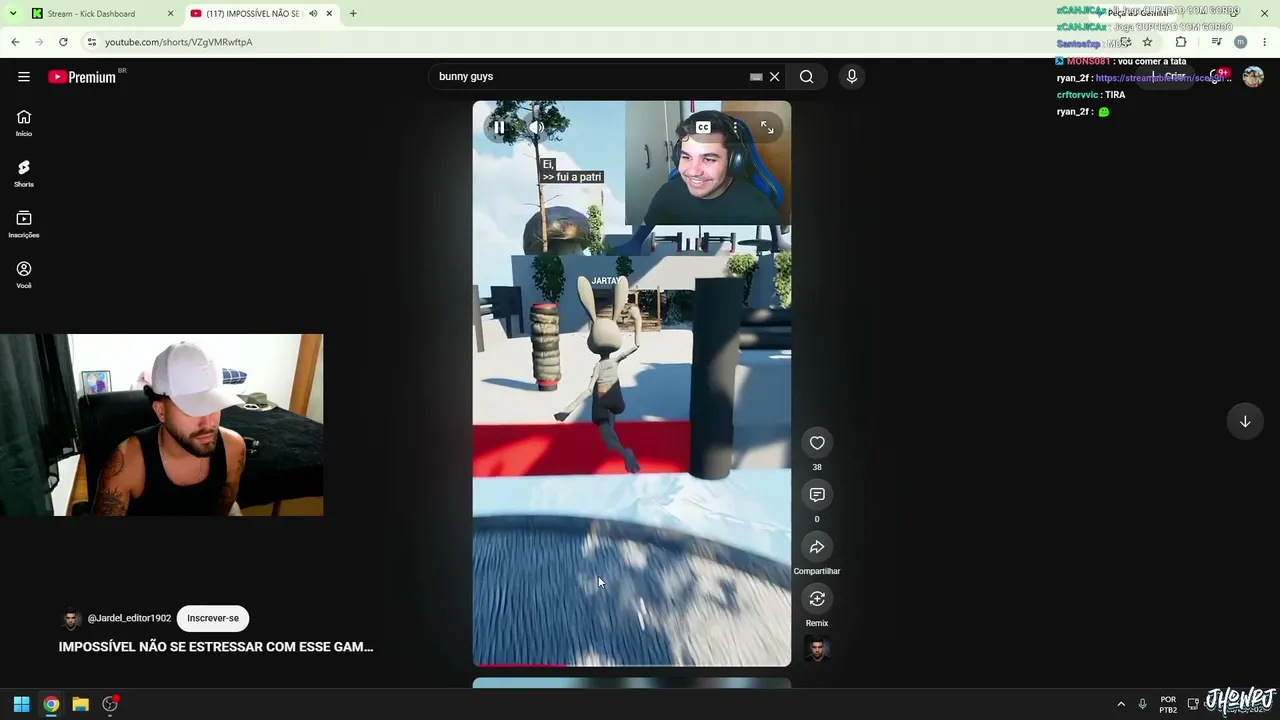
Task: Toggle closed captions on the Short
Action: pos(703,127)
